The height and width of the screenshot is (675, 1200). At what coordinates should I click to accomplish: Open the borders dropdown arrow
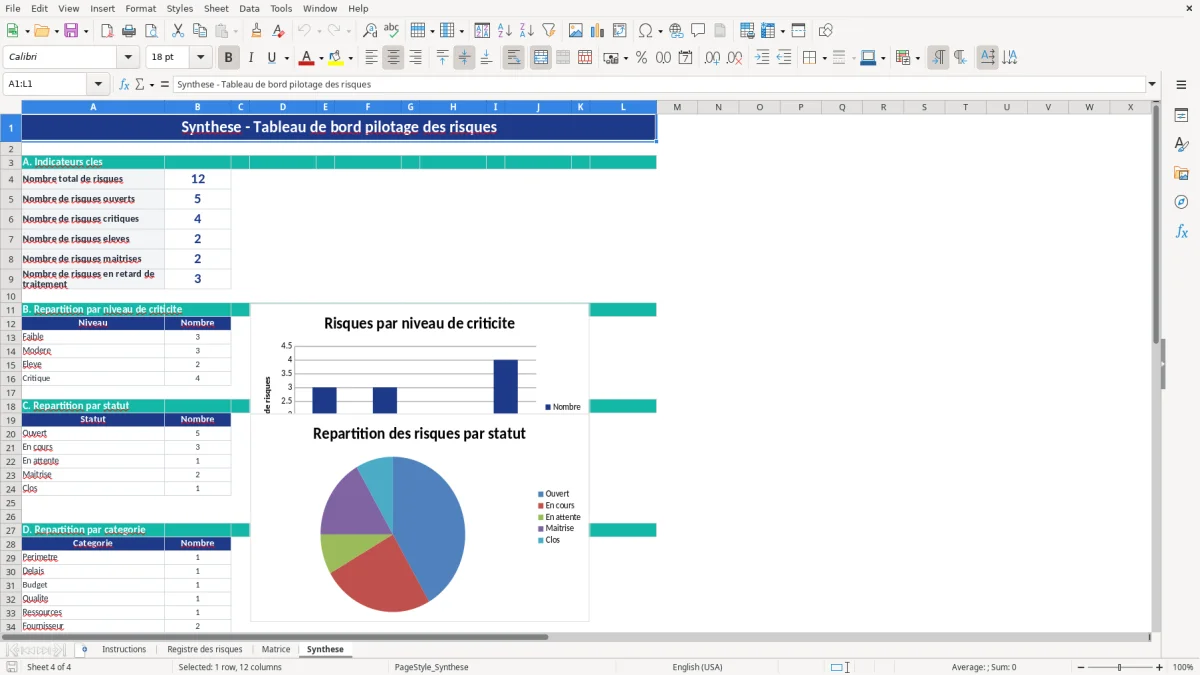click(x=823, y=58)
